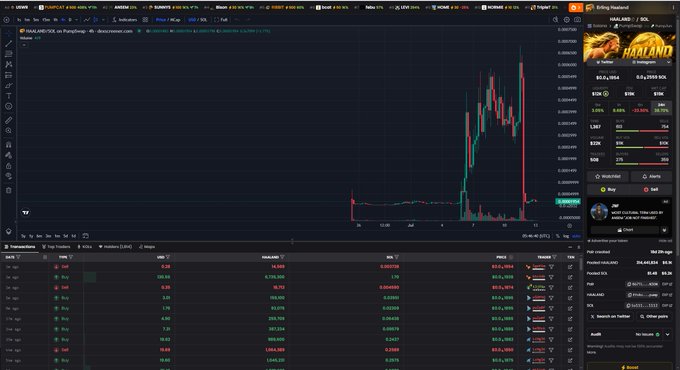Hide all drawings with the eye icon
Viewport: 680px width, 370px height.
8,176
